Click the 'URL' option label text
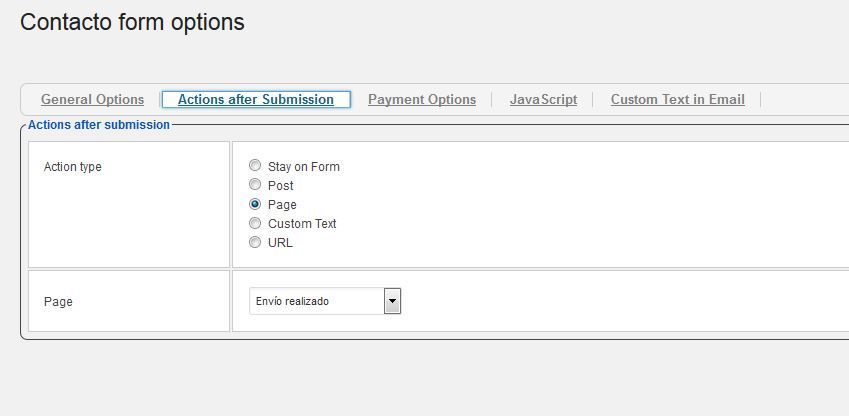 280,243
